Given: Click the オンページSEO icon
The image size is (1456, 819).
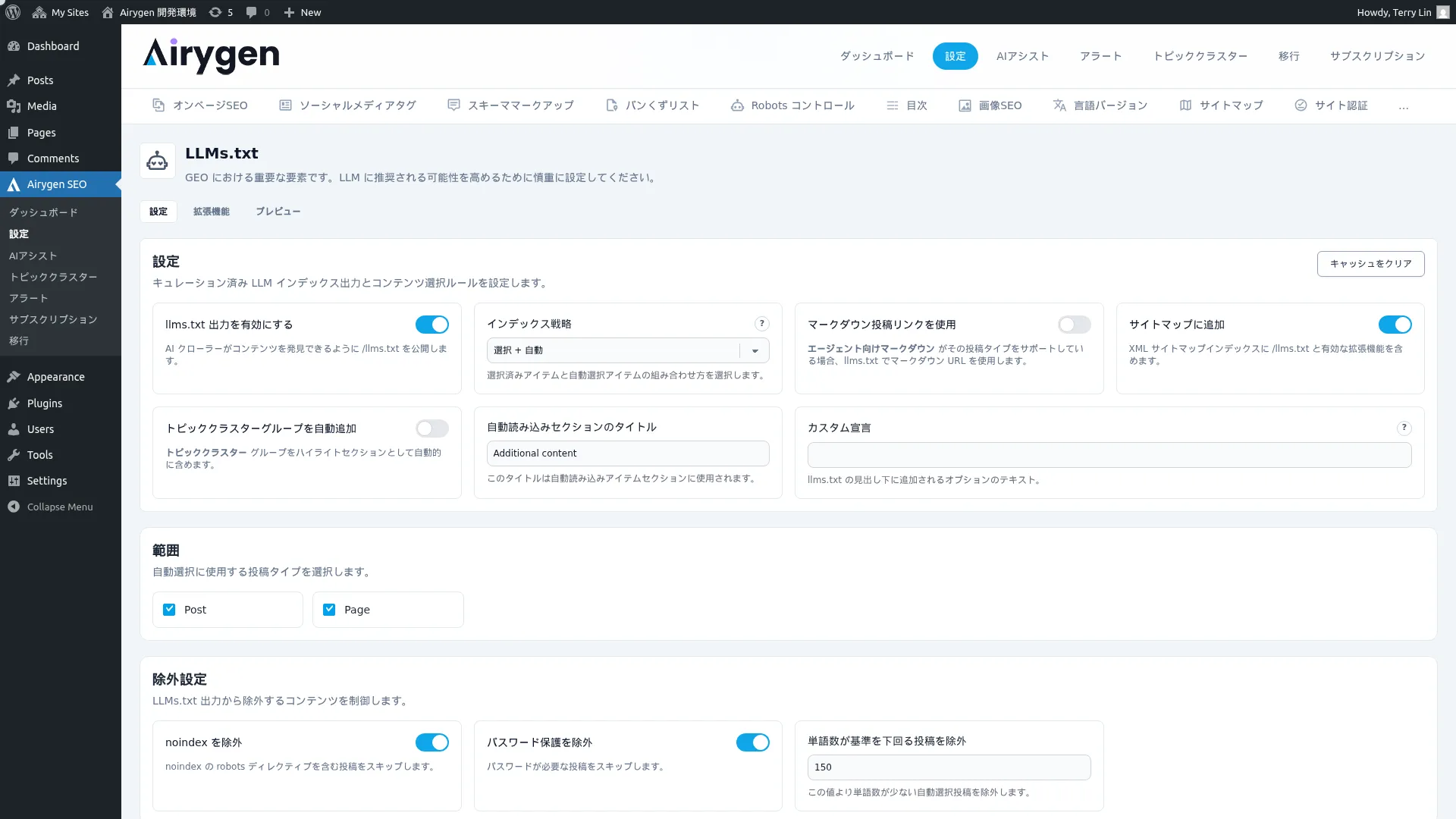Looking at the screenshot, I should 158,105.
